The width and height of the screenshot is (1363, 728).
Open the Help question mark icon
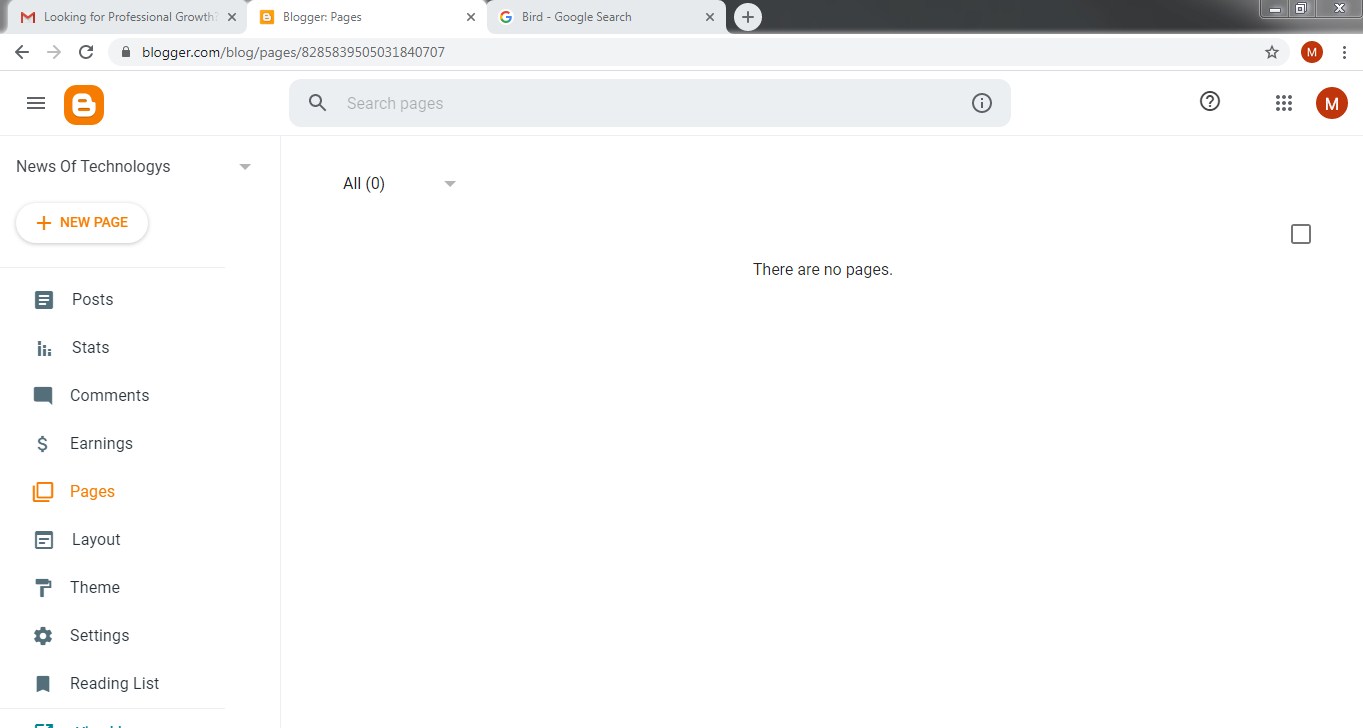1210,101
